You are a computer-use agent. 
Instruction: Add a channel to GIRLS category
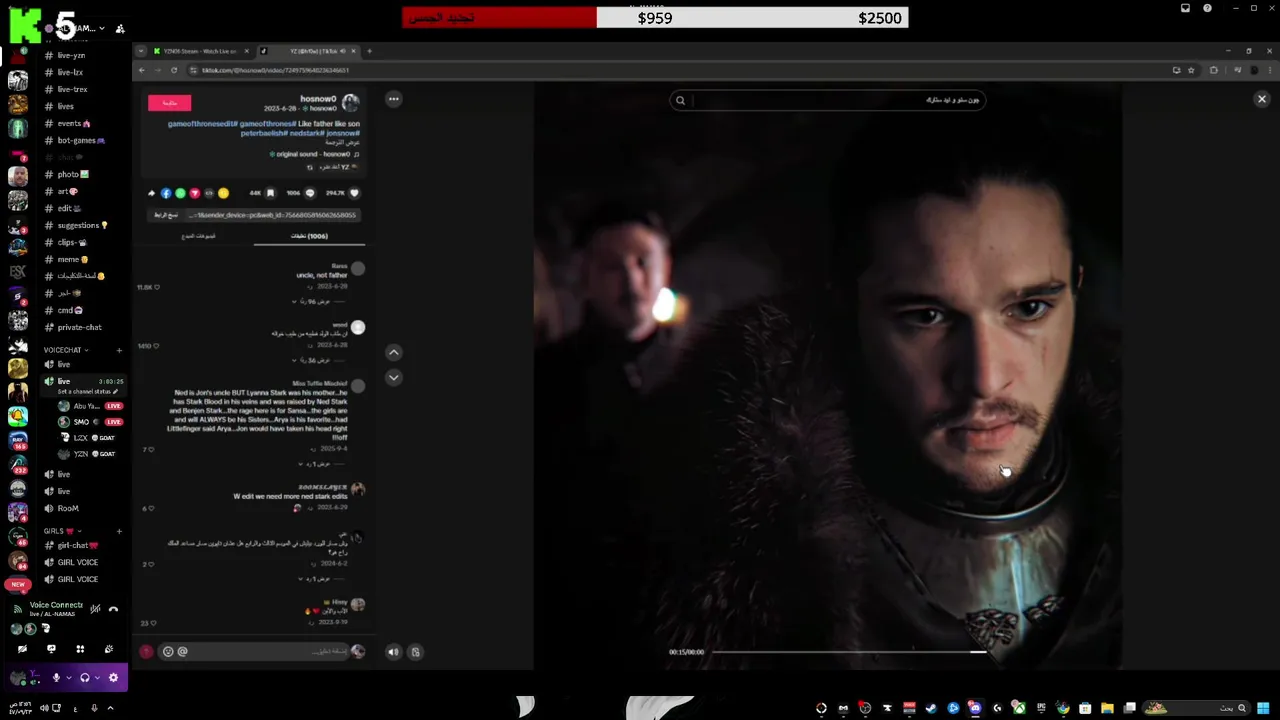pos(119,531)
